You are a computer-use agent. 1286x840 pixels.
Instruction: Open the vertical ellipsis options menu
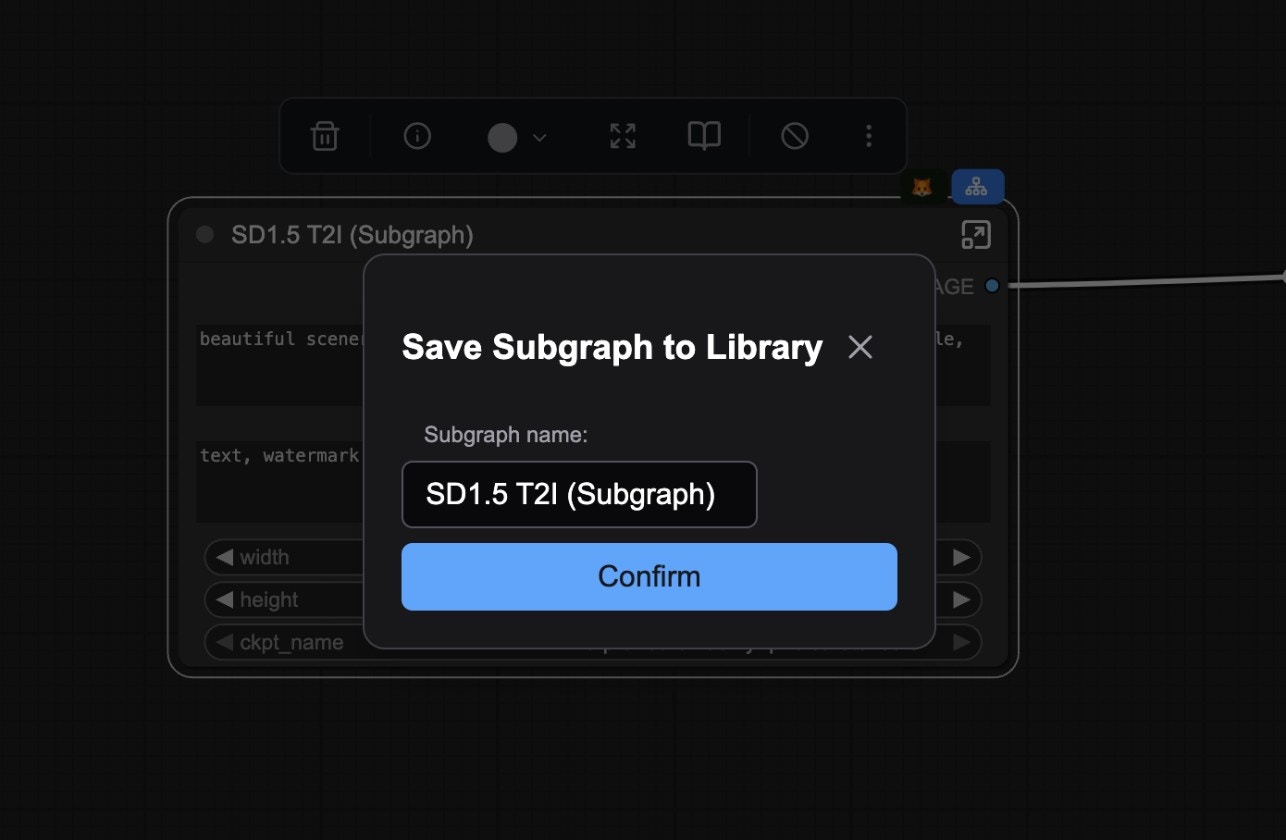coord(868,136)
